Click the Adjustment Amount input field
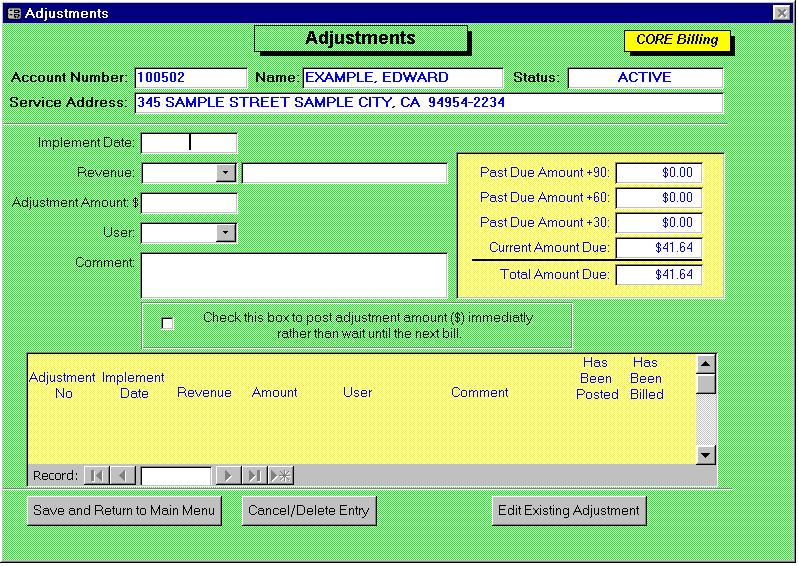798x566 pixels. [x=189, y=203]
